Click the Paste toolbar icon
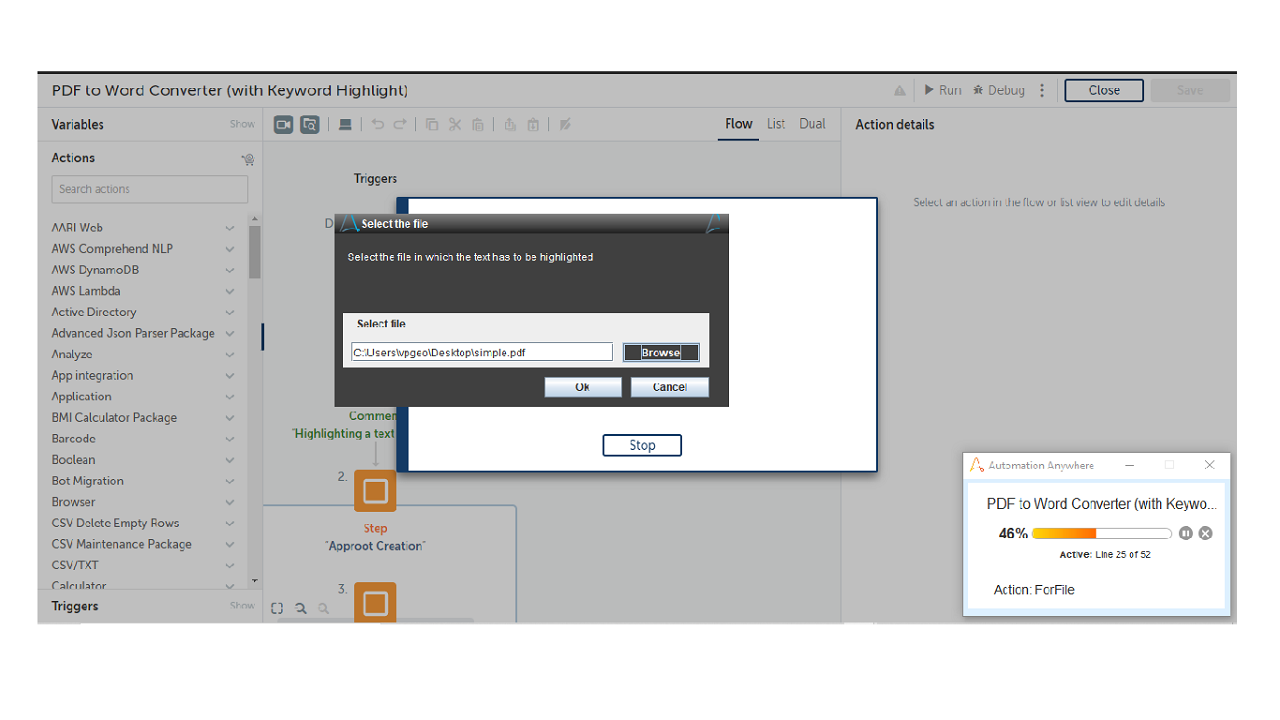The width and height of the screenshot is (1280, 720). [478, 124]
